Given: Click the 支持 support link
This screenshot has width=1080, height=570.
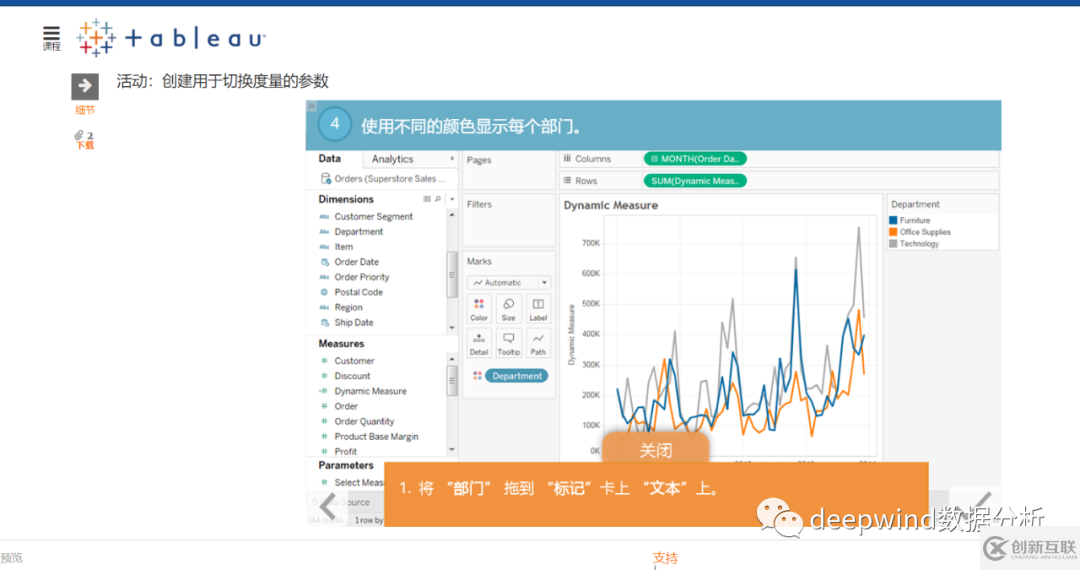Looking at the screenshot, I should click(665, 558).
